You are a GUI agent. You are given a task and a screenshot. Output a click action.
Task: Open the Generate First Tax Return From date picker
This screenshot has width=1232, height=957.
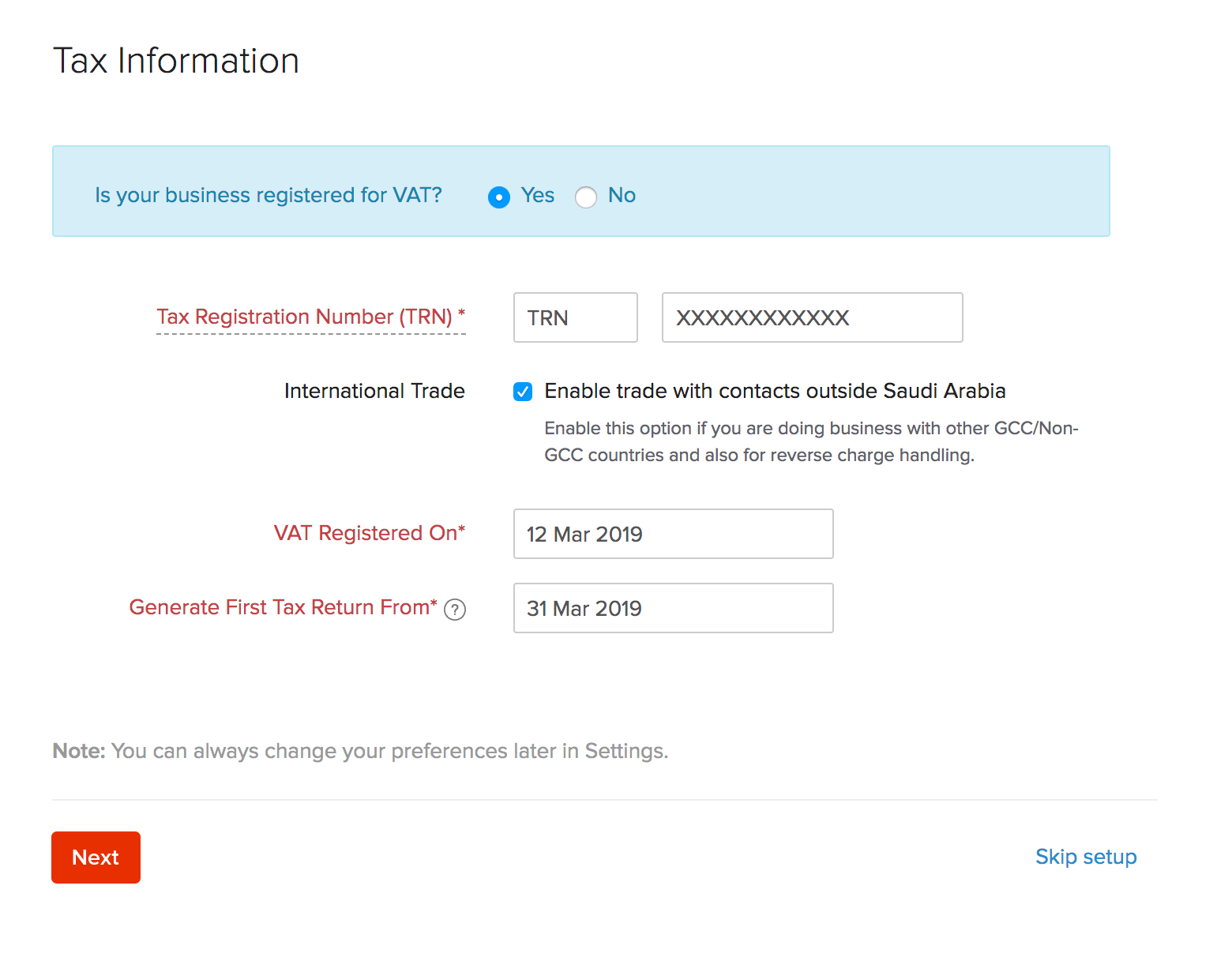[x=673, y=608]
